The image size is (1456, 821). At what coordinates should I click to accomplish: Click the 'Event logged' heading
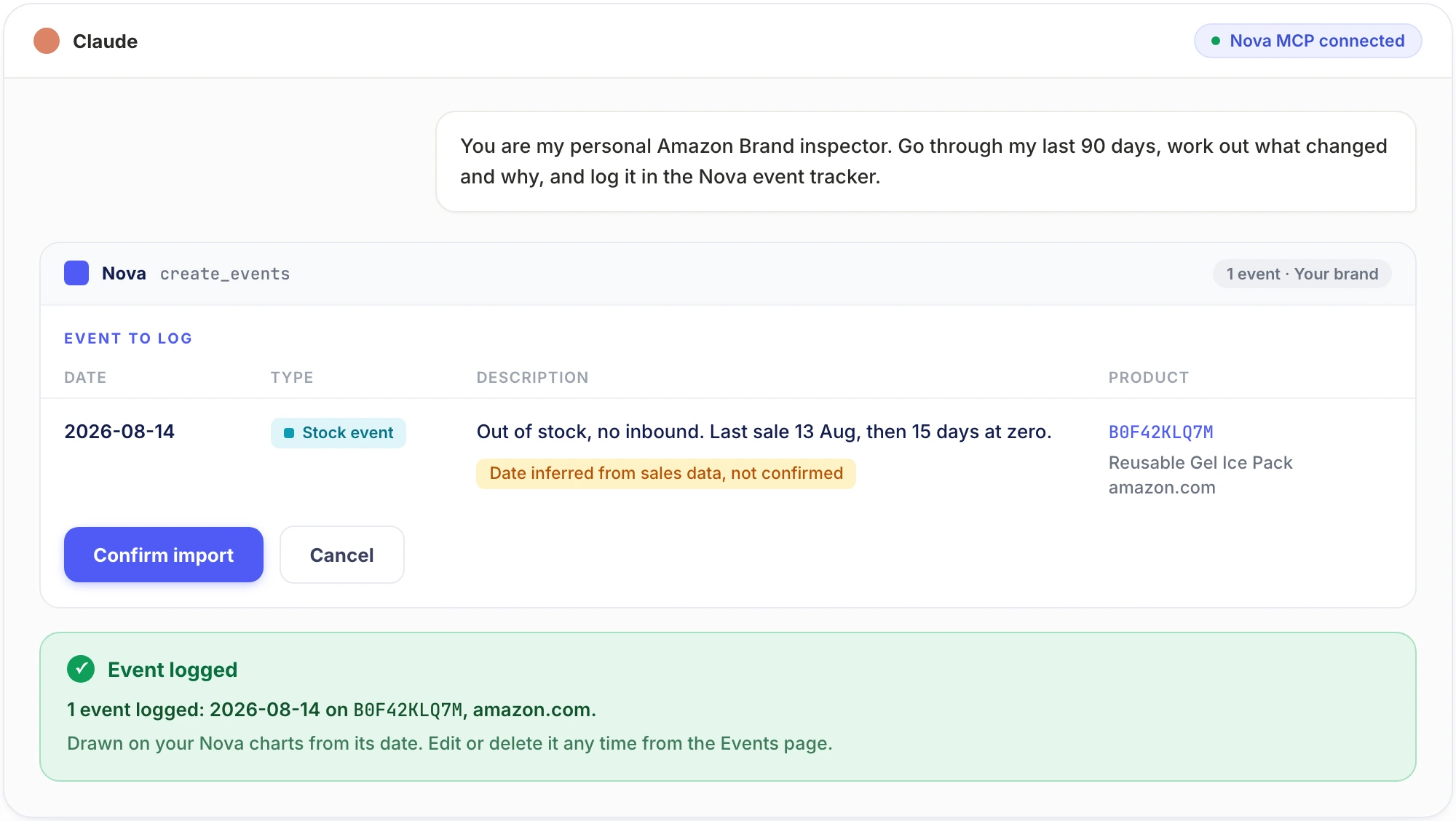tap(173, 669)
